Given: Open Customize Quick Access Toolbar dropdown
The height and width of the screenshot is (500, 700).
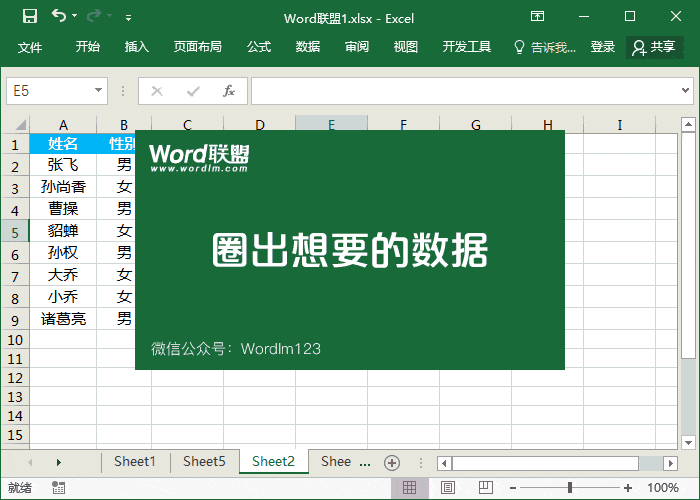Looking at the screenshot, I should tap(129, 18).
